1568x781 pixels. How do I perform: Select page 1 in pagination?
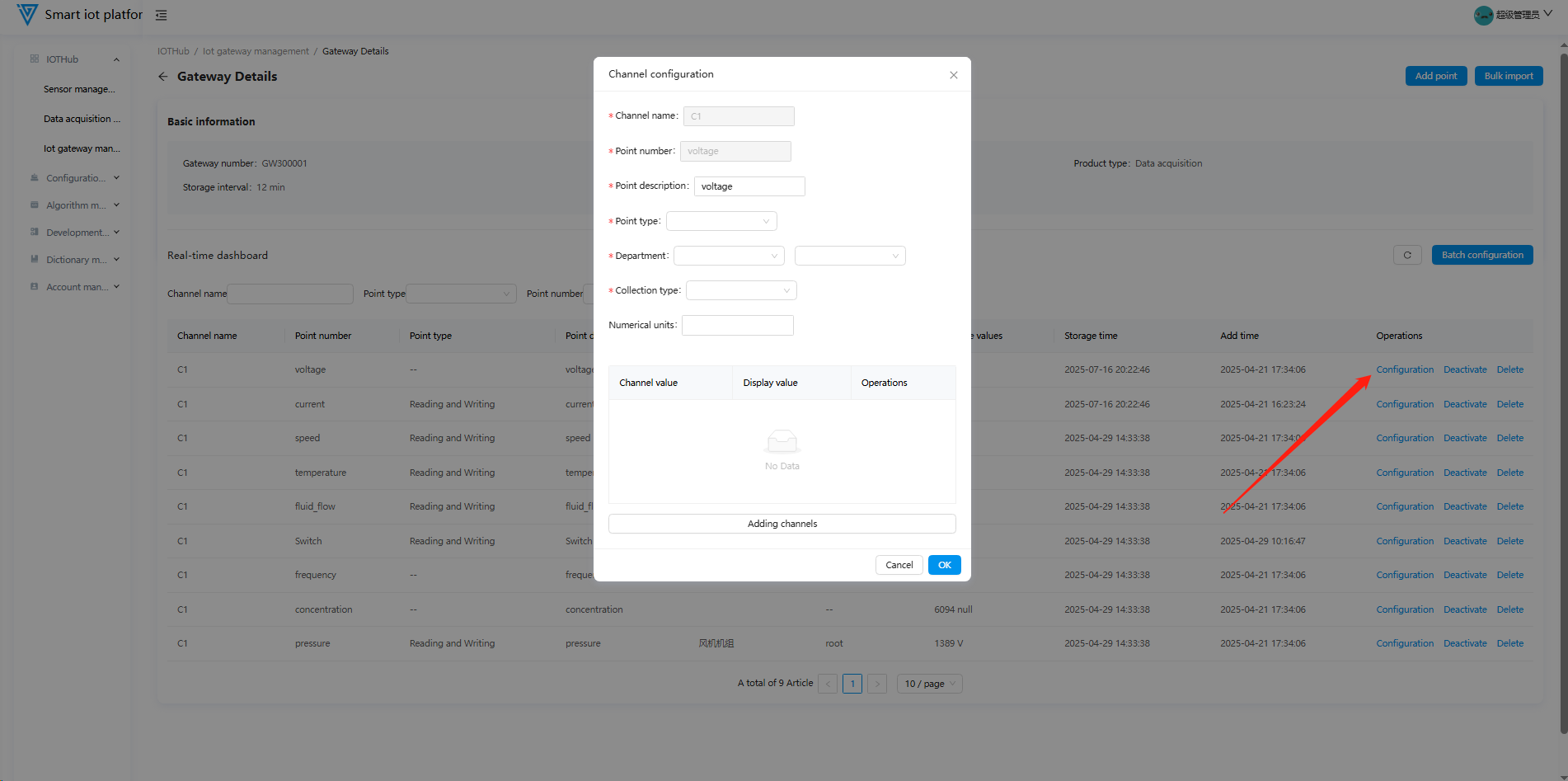pyautogui.click(x=852, y=684)
